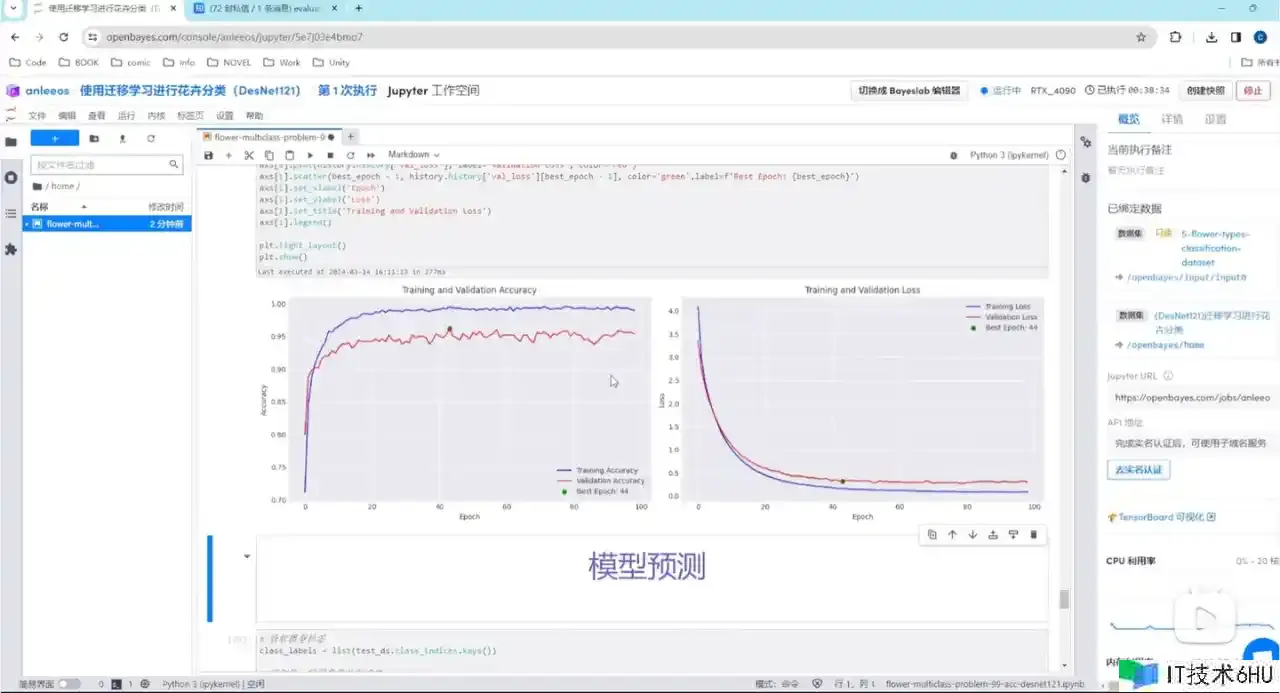Open the debugger bug icon on right sidebar

pyautogui.click(x=1086, y=177)
